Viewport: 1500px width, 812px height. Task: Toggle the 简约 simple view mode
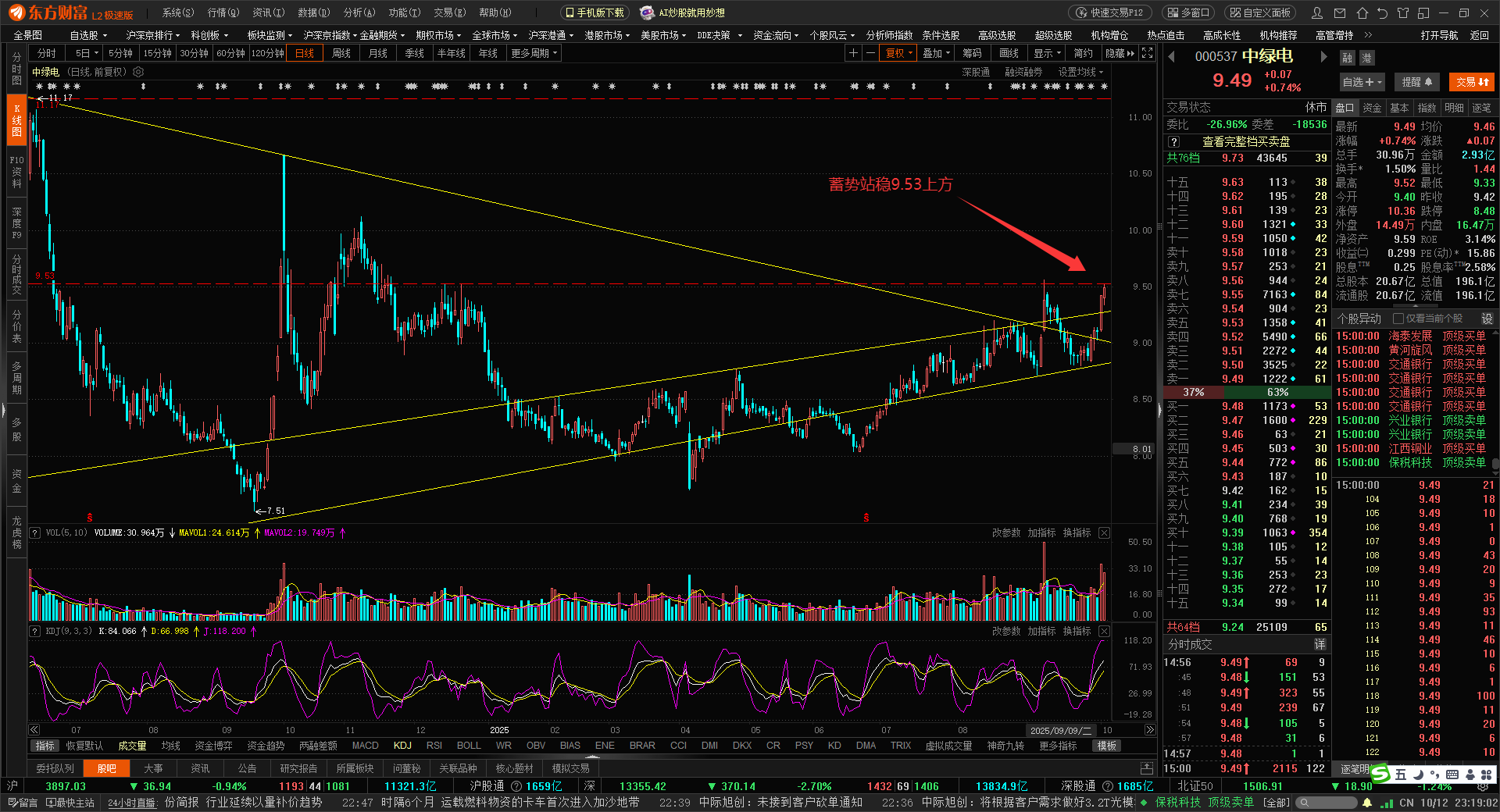[x=1083, y=53]
